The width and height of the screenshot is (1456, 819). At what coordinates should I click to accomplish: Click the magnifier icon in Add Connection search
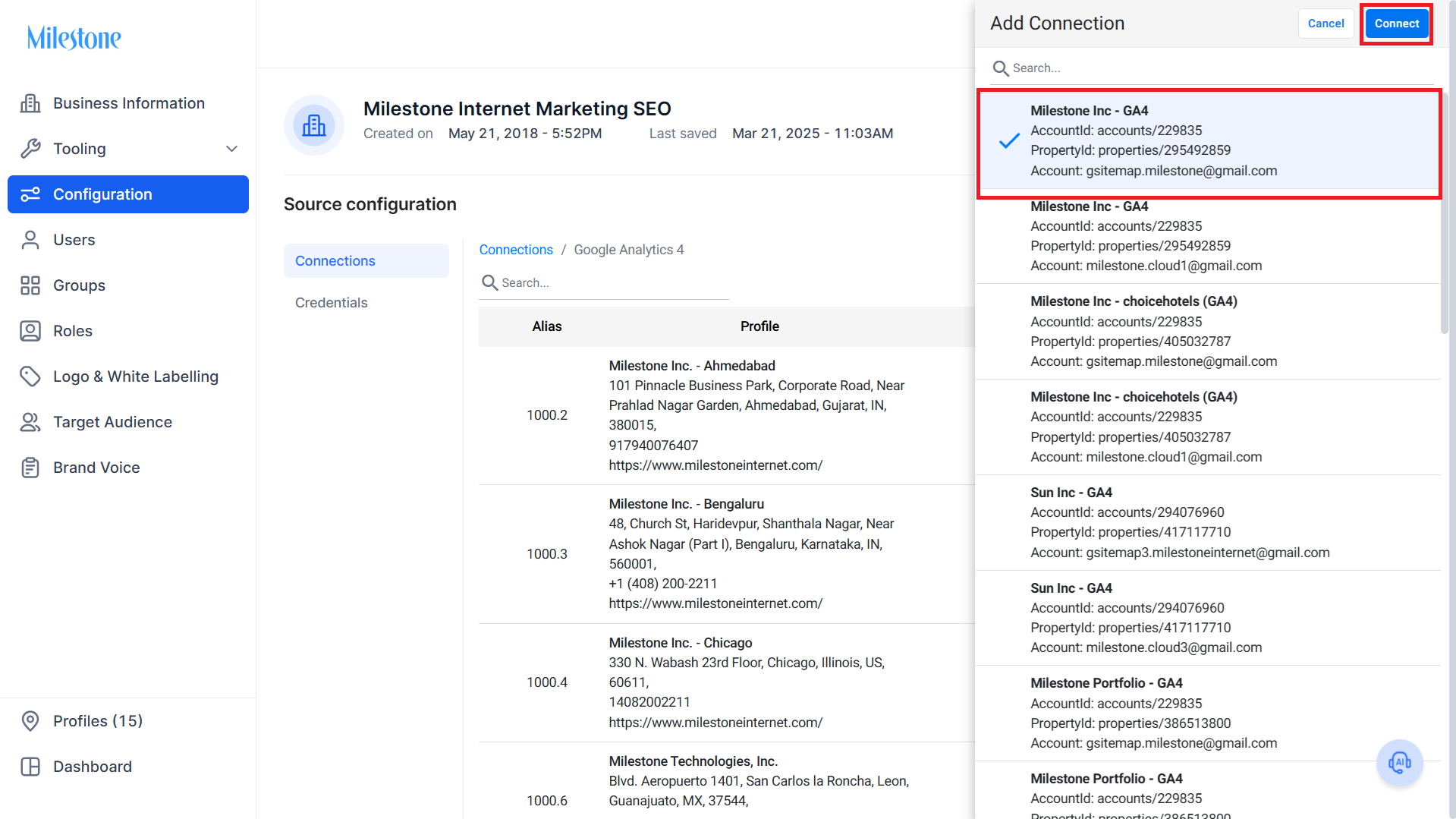1001,68
